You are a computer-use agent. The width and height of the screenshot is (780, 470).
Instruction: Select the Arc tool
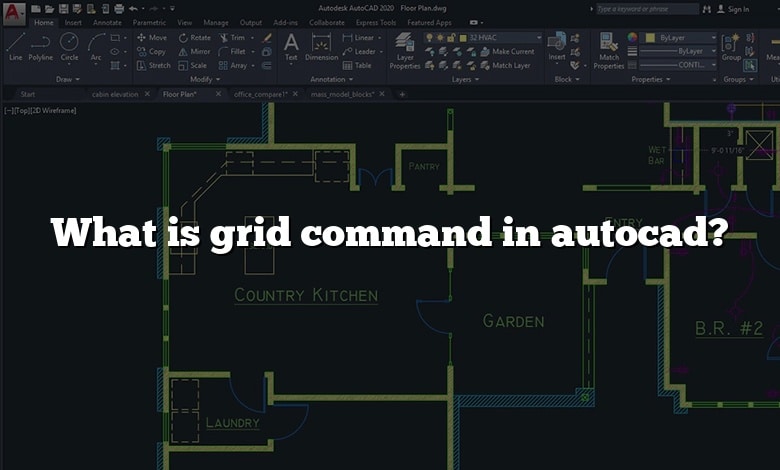coord(96,47)
